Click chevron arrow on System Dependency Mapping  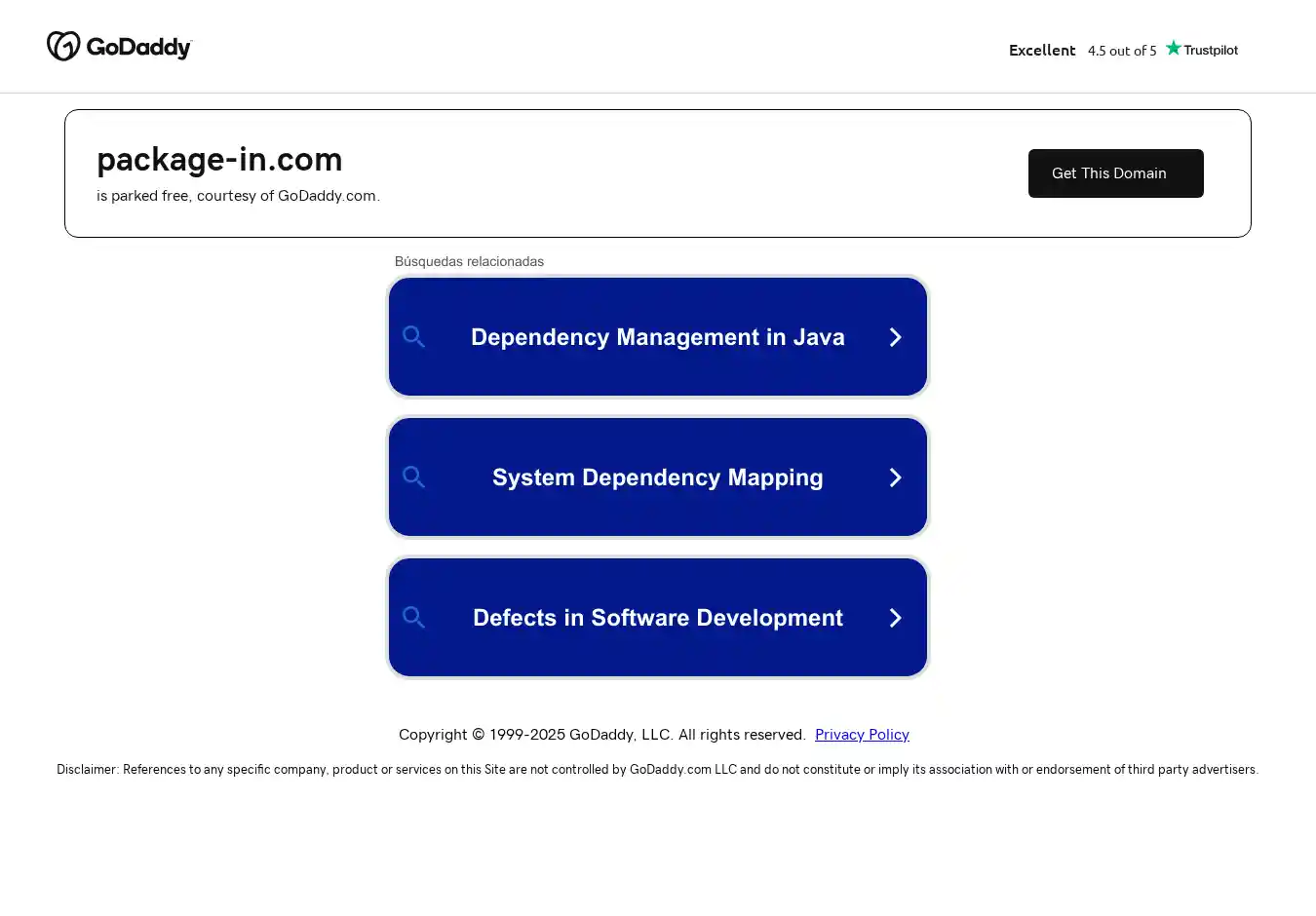point(895,477)
